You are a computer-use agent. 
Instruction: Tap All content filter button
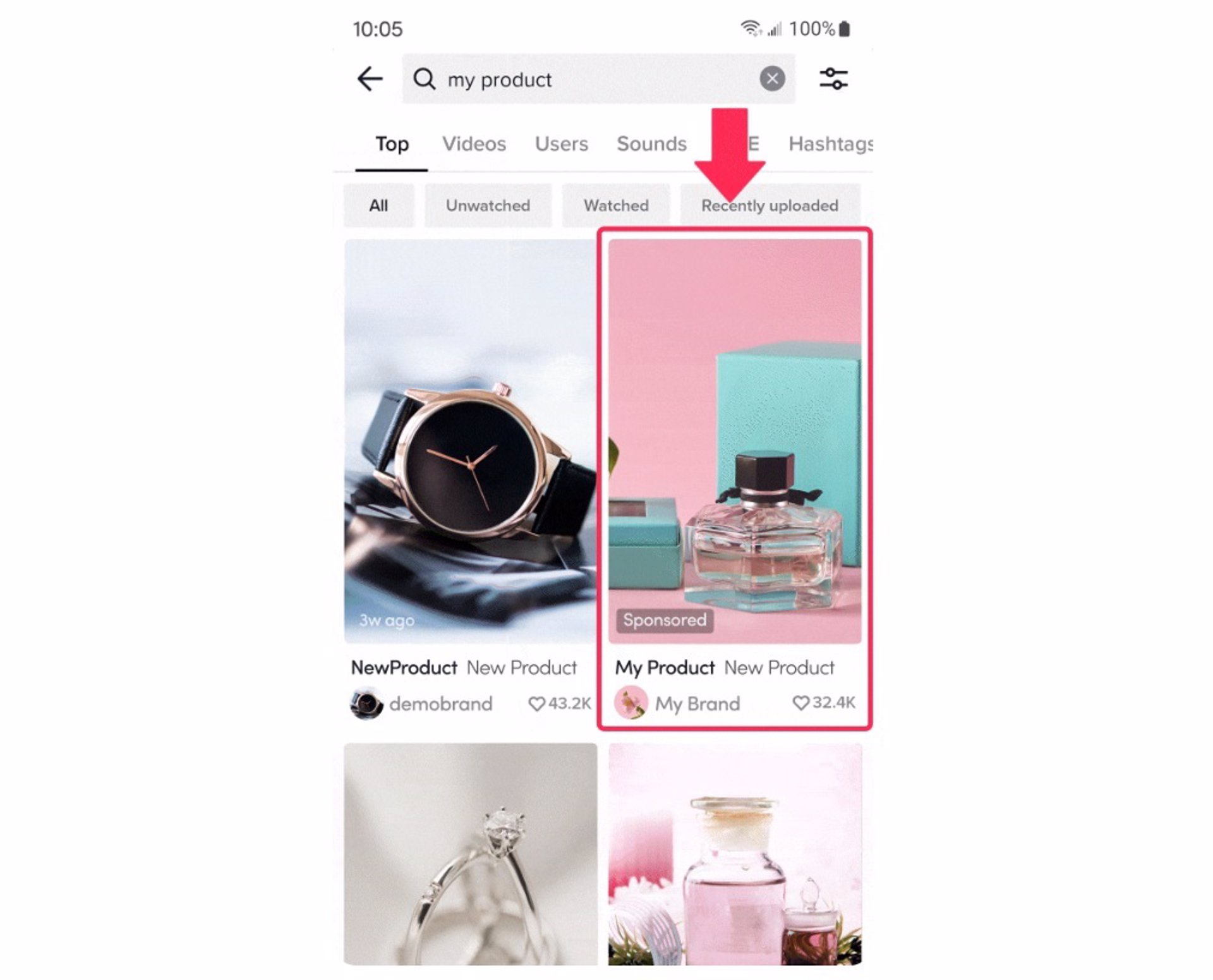click(378, 205)
